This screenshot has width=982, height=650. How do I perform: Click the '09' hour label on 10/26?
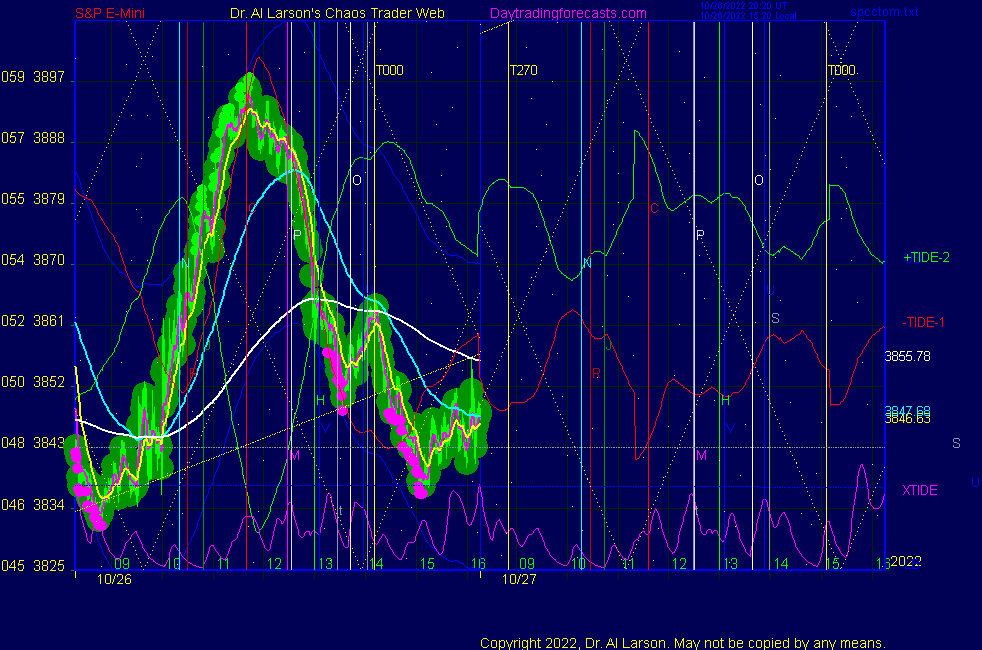coord(122,564)
